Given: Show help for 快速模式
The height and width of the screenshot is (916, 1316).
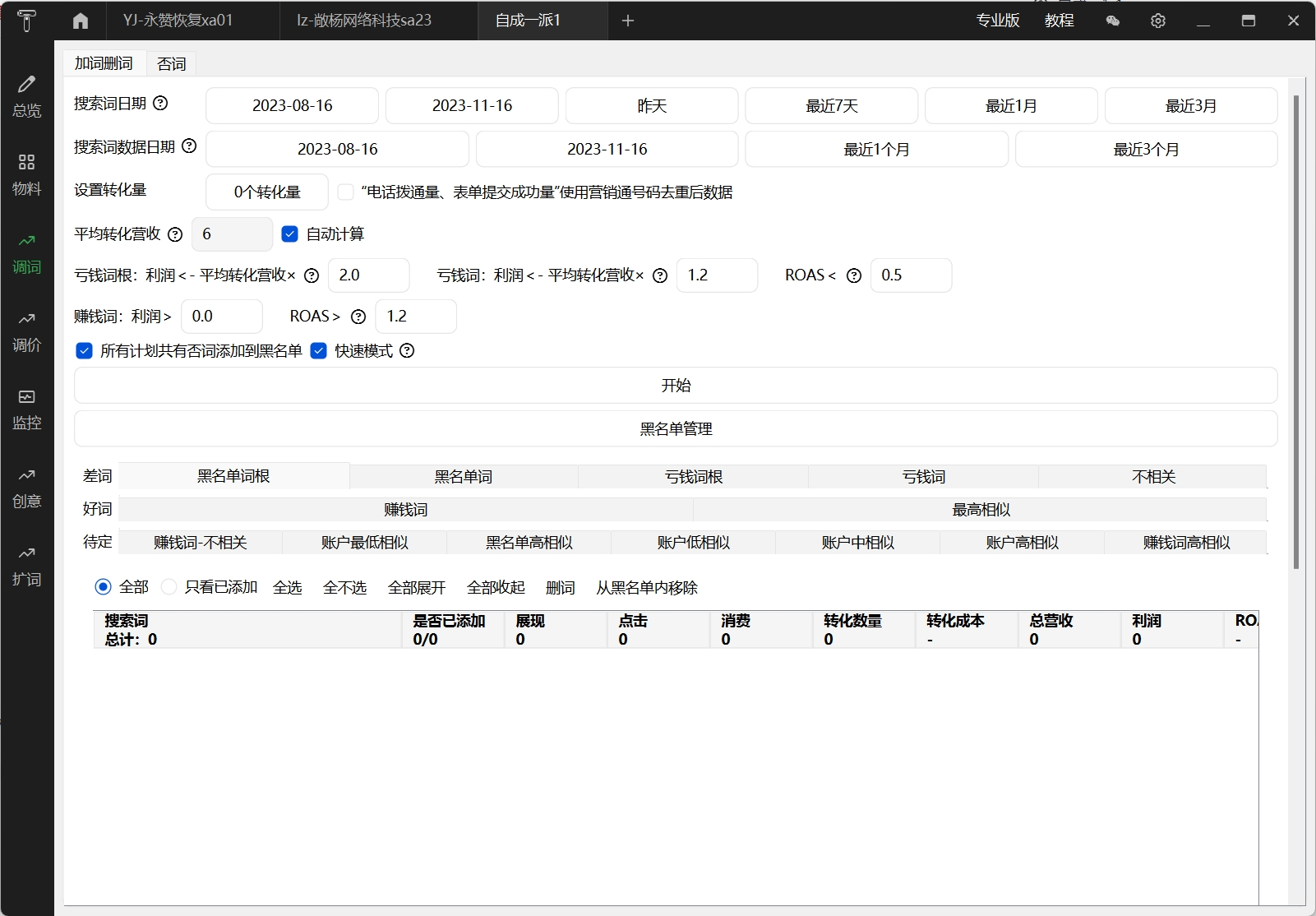Looking at the screenshot, I should pyautogui.click(x=407, y=350).
